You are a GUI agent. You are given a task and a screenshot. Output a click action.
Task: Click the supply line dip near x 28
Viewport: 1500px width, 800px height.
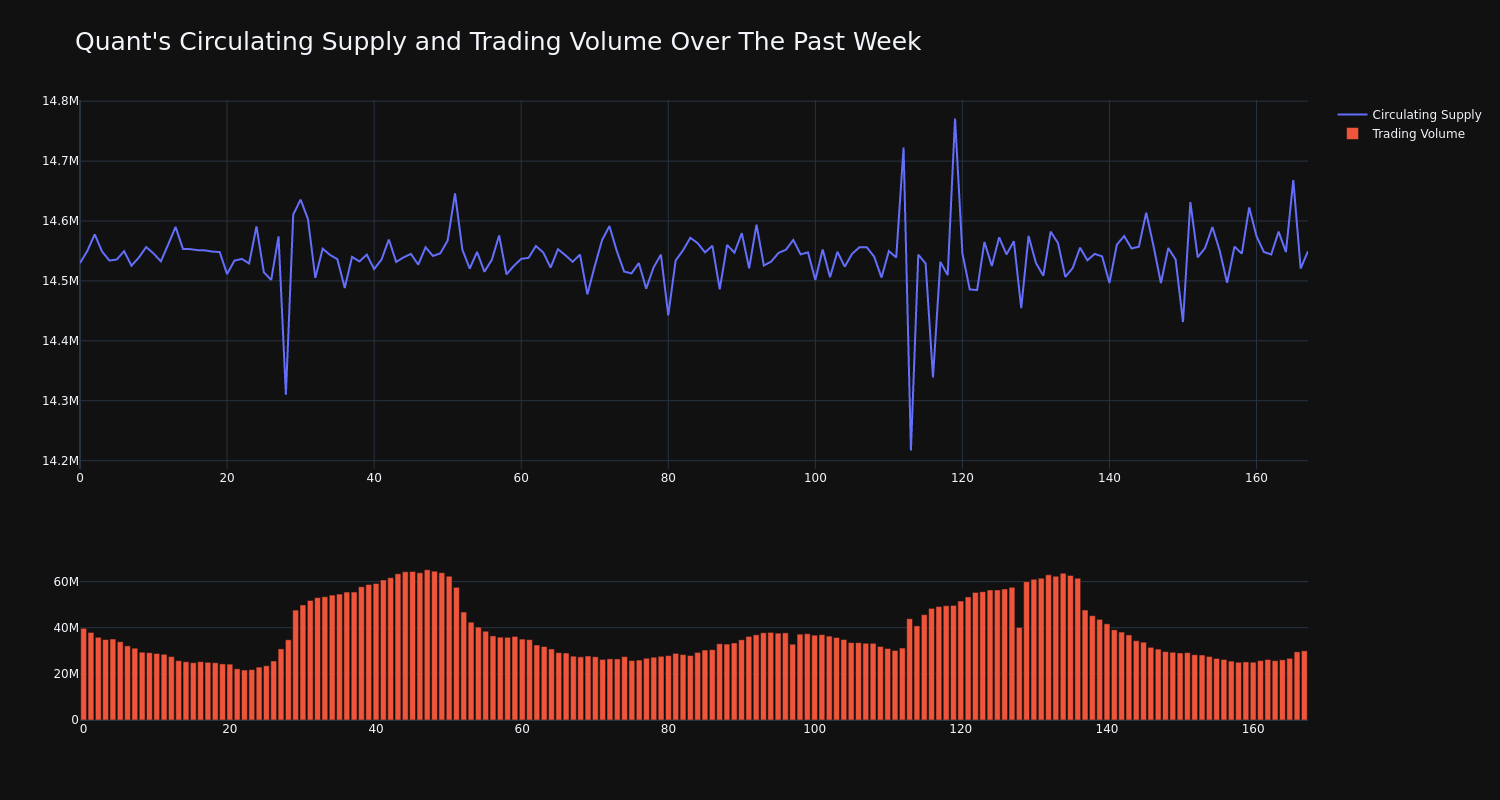[x=286, y=393]
